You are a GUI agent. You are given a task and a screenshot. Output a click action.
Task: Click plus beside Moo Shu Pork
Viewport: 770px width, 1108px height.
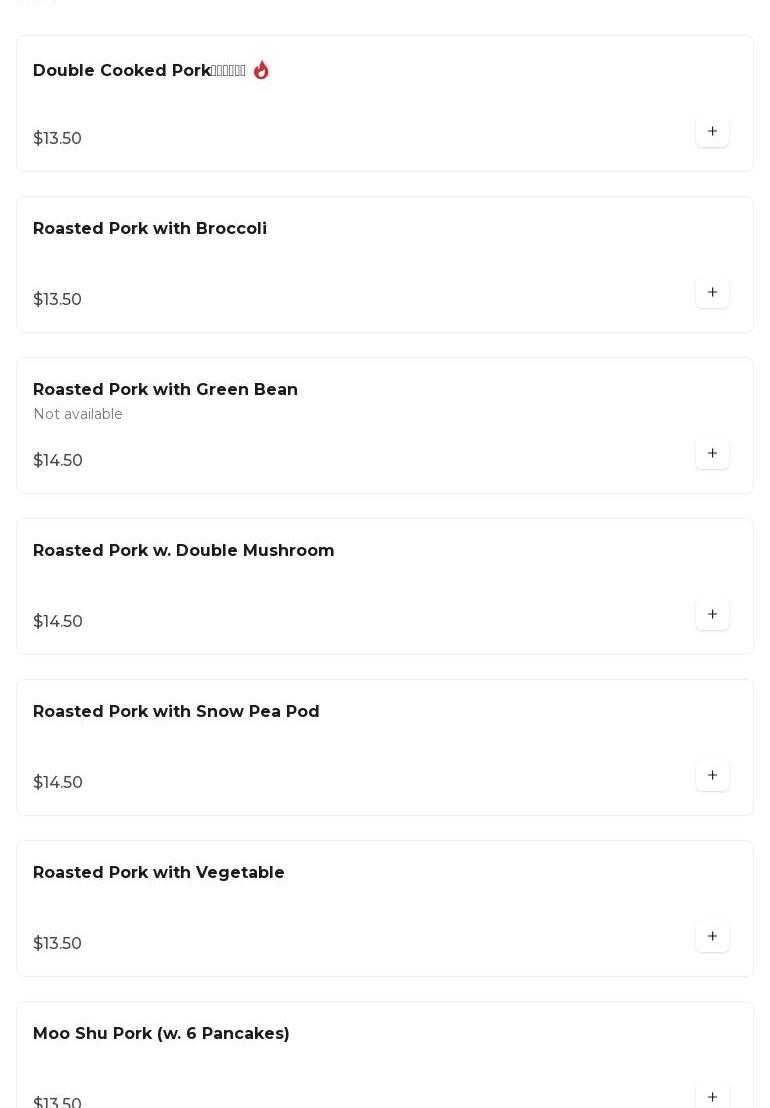click(x=712, y=1097)
